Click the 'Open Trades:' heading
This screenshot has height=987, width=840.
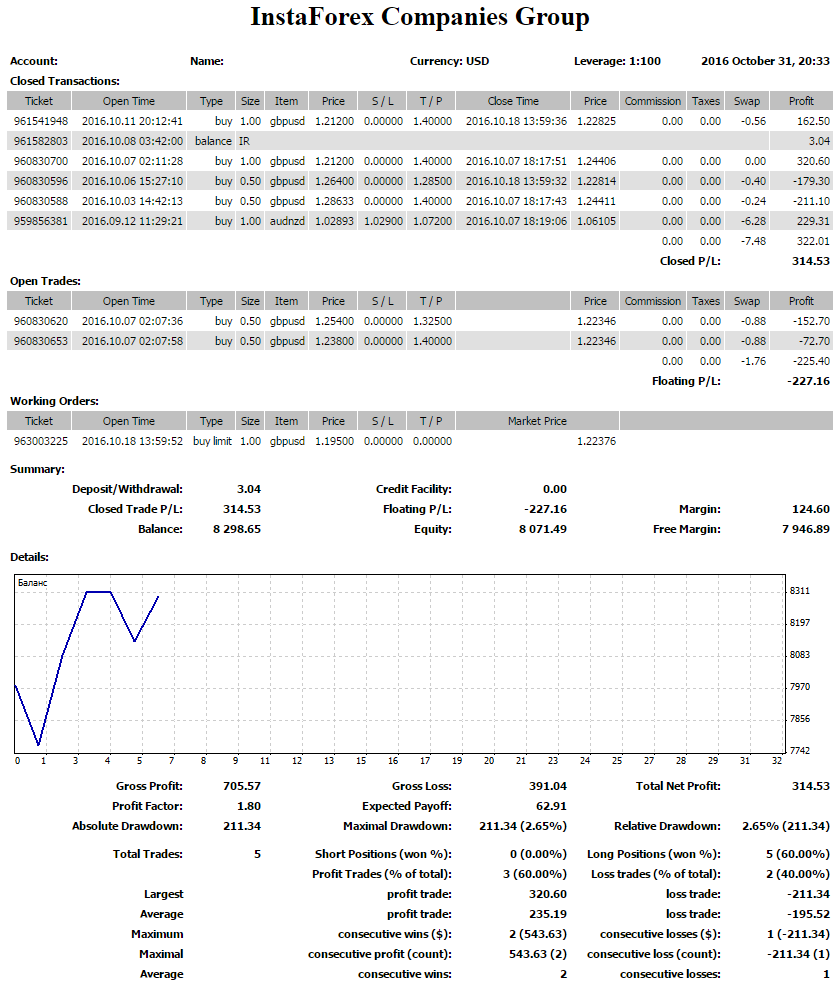tap(45, 281)
